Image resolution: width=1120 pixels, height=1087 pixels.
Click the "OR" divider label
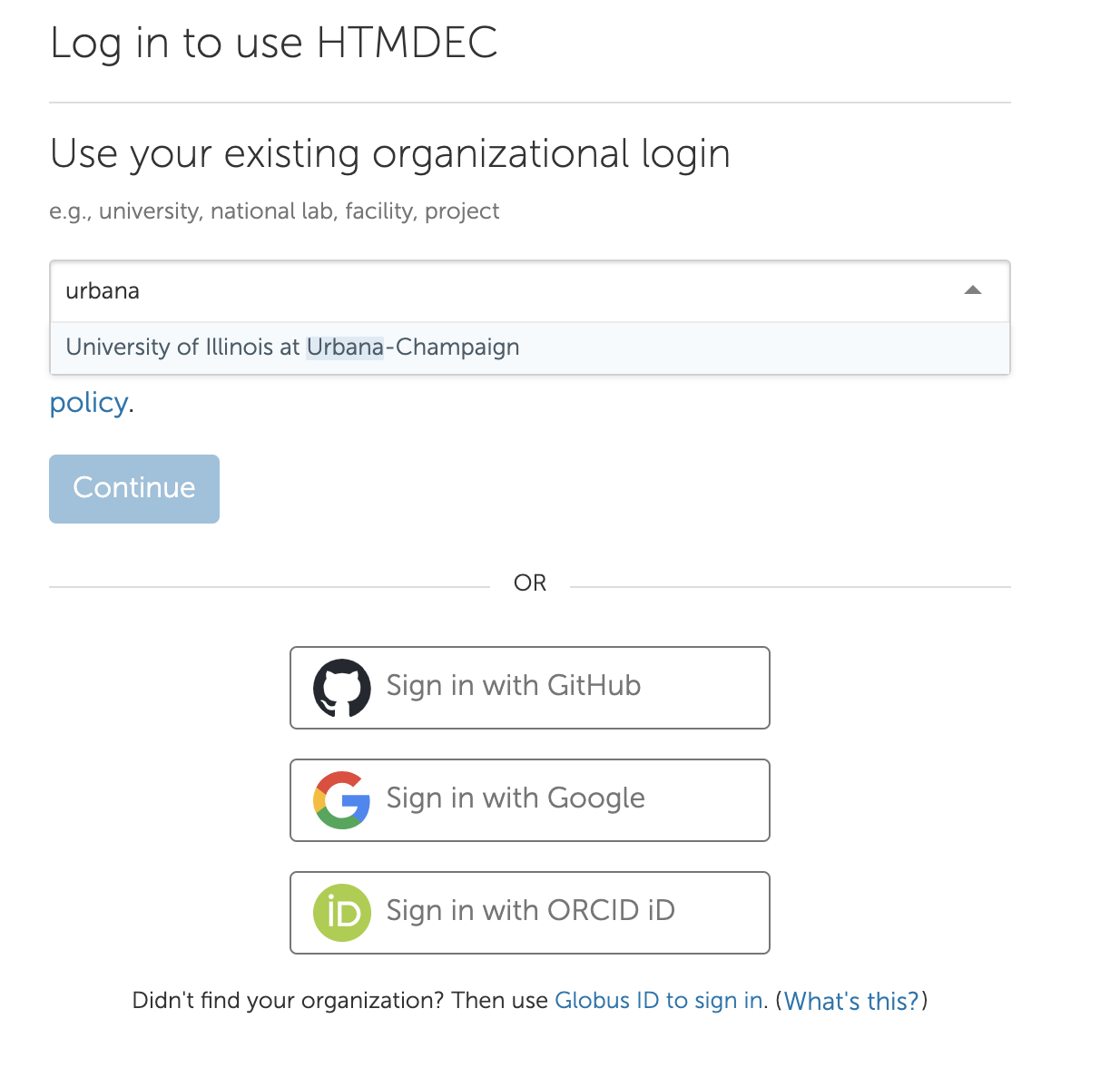click(530, 583)
